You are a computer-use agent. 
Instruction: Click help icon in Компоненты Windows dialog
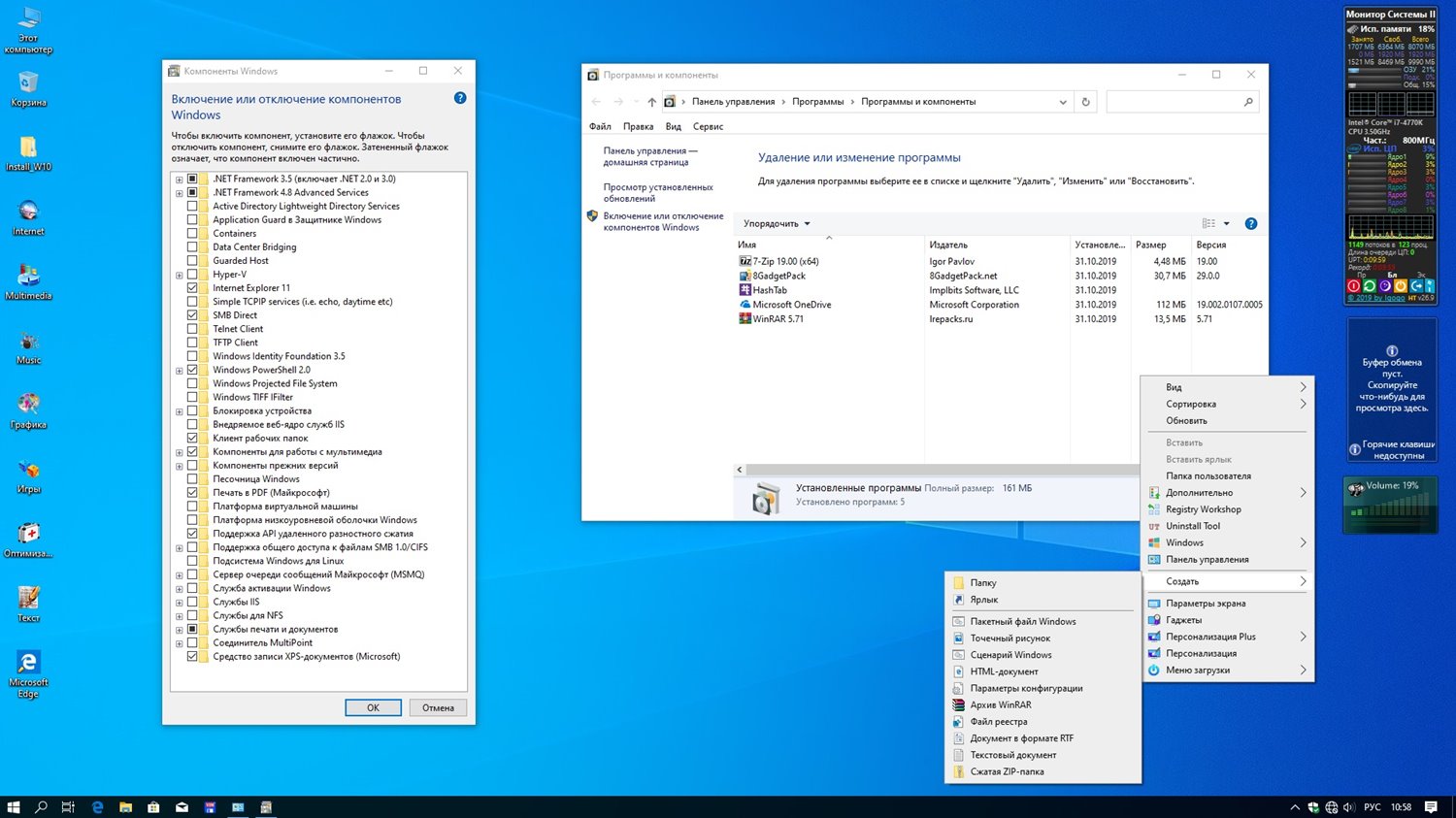click(460, 98)
